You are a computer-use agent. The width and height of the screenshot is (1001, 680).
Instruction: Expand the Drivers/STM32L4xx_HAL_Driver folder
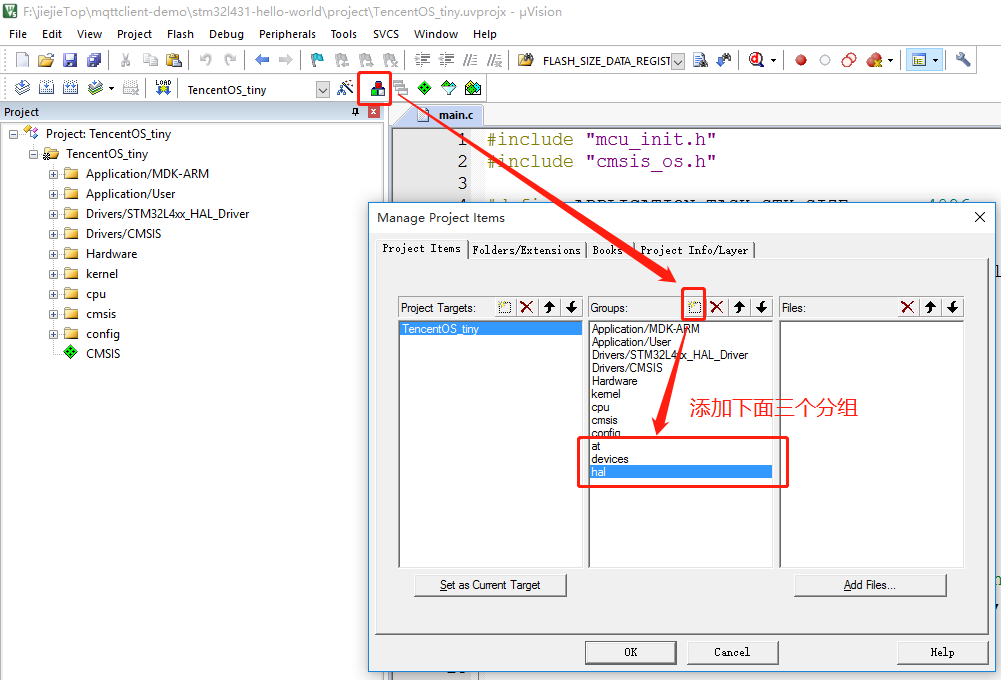tap(54, 215)
